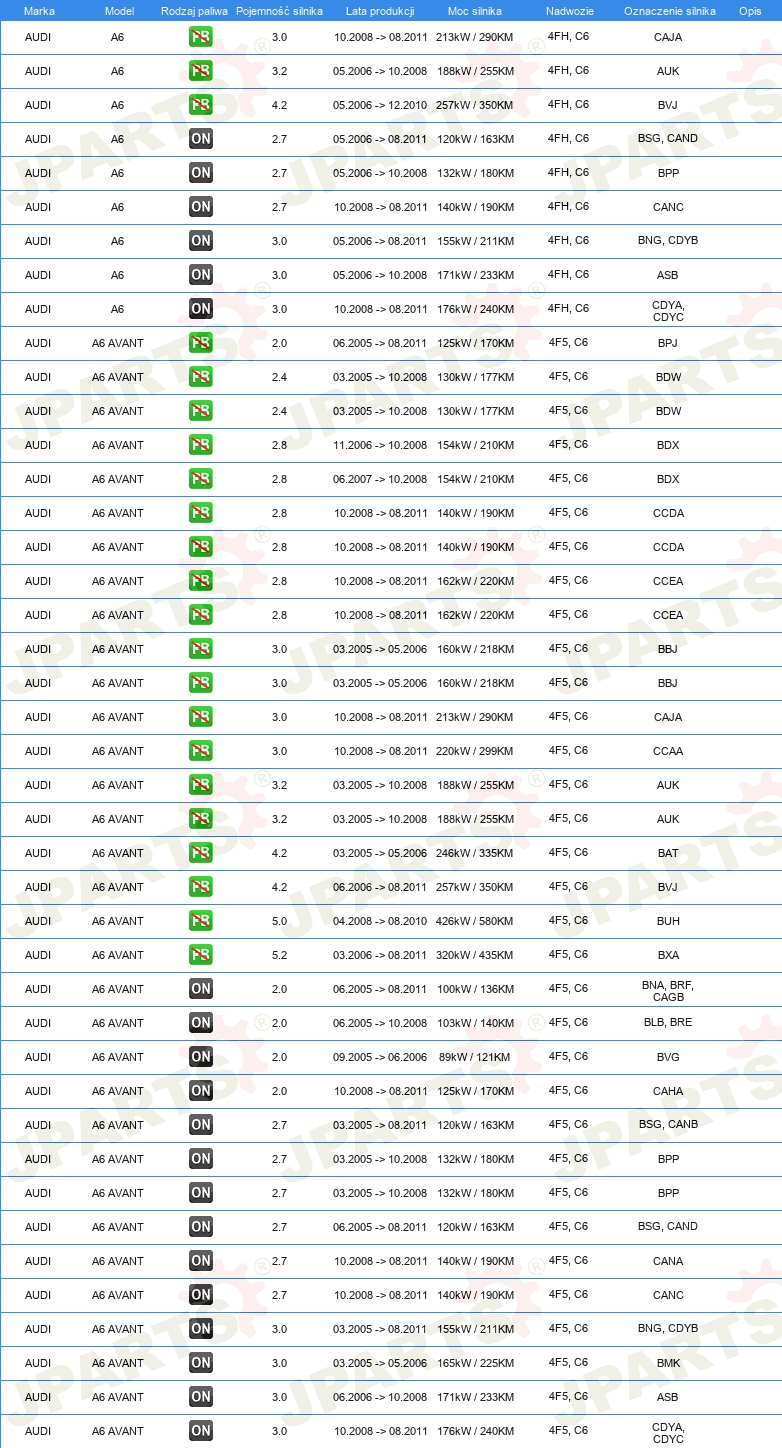Click petrol icon in the BXA row
This screenshot has height=1448, width=782.
[x=201, y=956]
